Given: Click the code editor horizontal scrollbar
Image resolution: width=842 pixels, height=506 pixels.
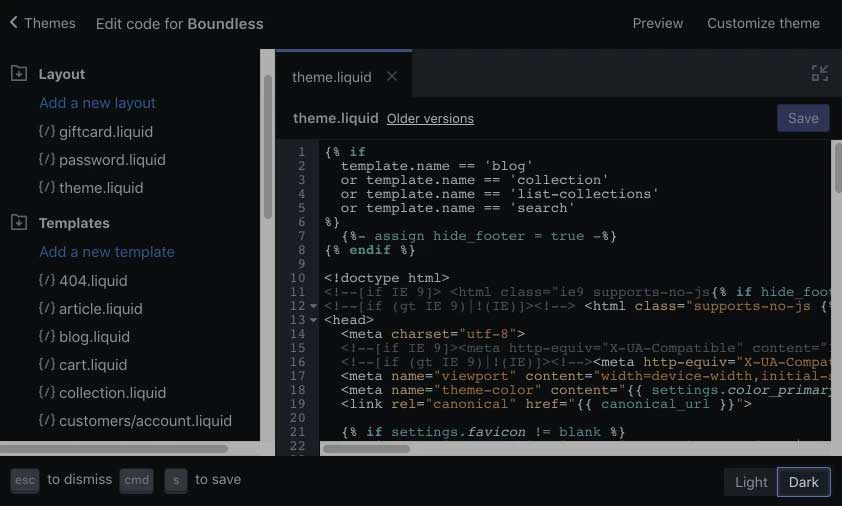Looking at the screenshot, I should (x=367, y=449).
